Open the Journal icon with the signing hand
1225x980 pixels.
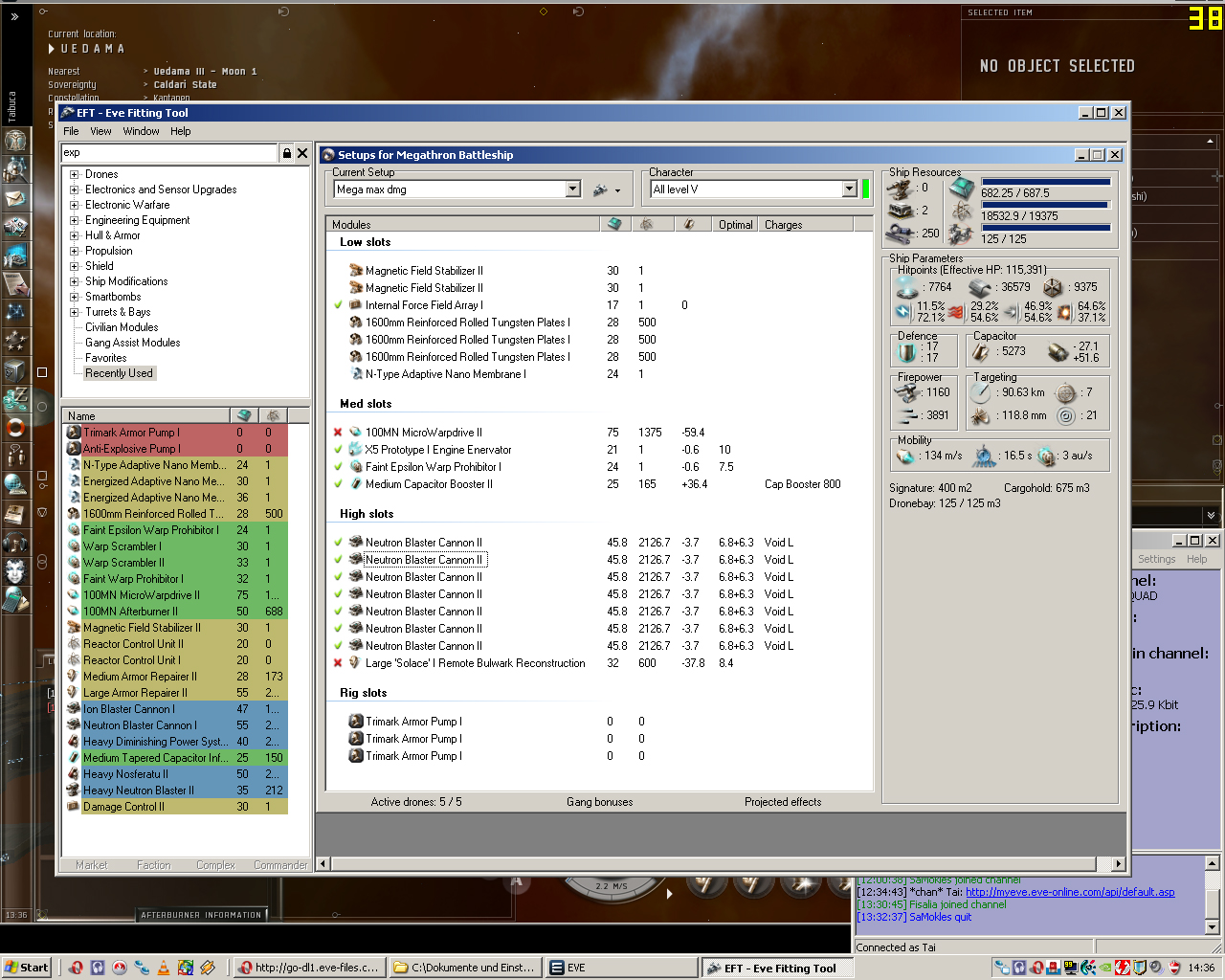pos(15,284)
